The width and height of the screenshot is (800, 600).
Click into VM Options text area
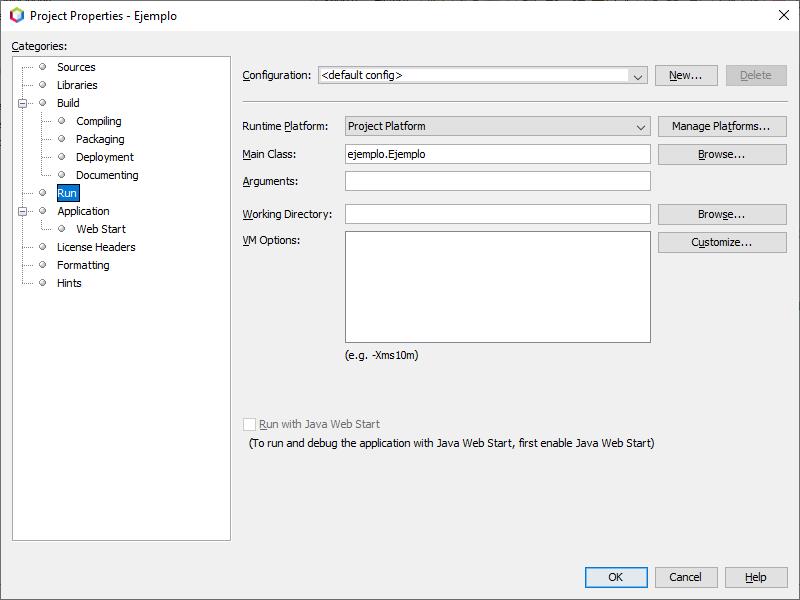click(x=497, y=287)
